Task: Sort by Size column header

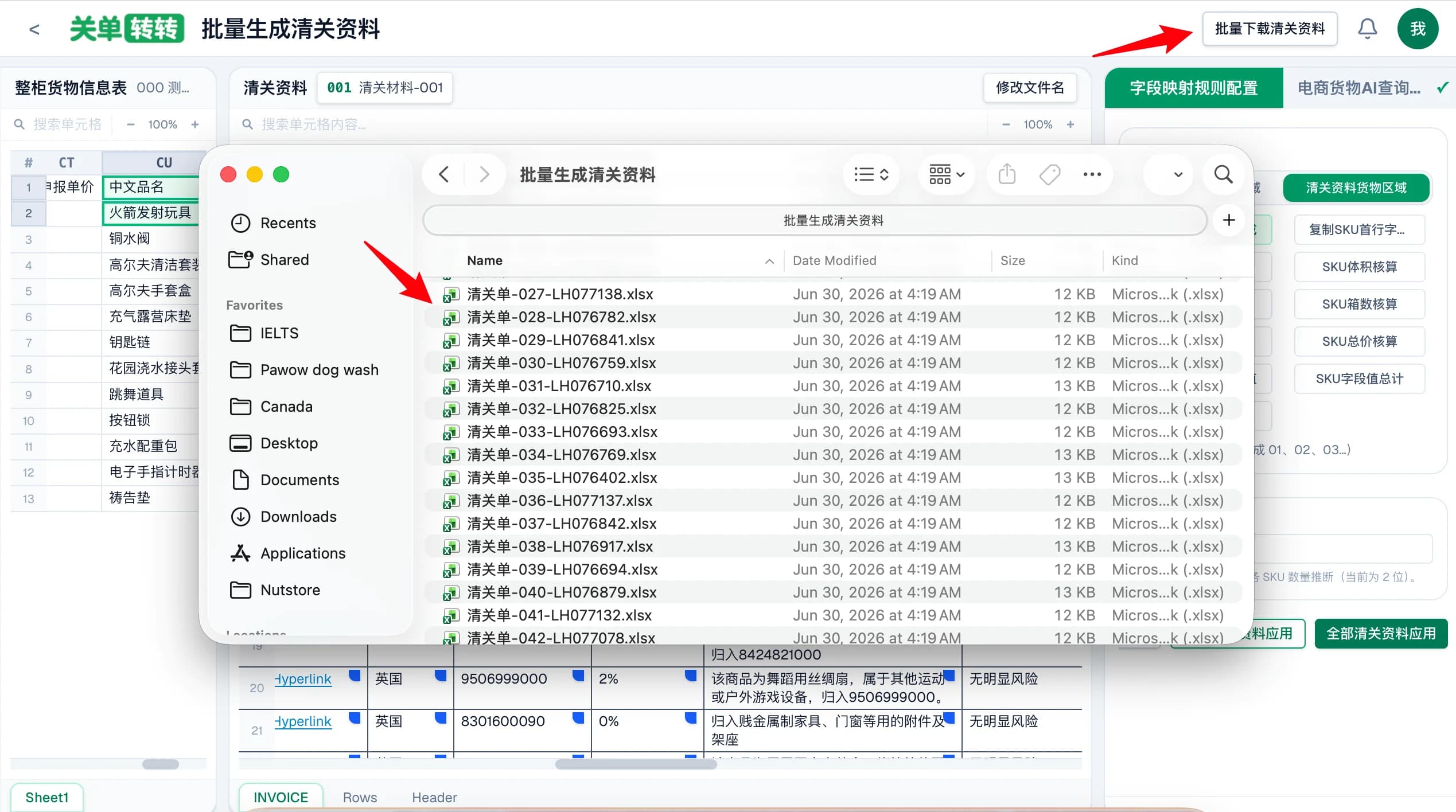Action: coord(1013,260)
